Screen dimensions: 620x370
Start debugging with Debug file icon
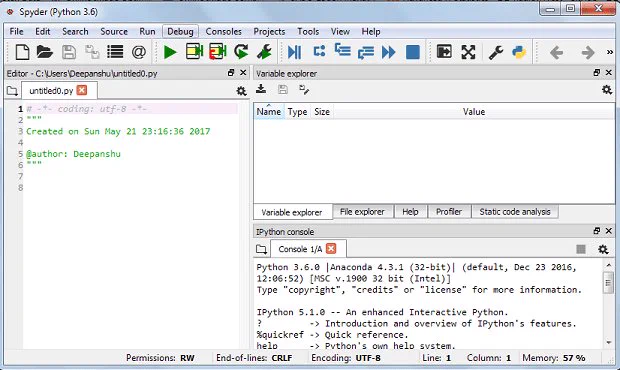pyautogui.click(x=295, y=52)
